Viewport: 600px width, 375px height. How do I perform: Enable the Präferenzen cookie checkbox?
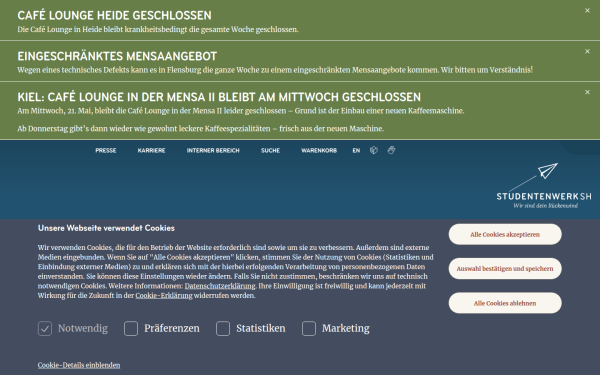click(131, 328)
